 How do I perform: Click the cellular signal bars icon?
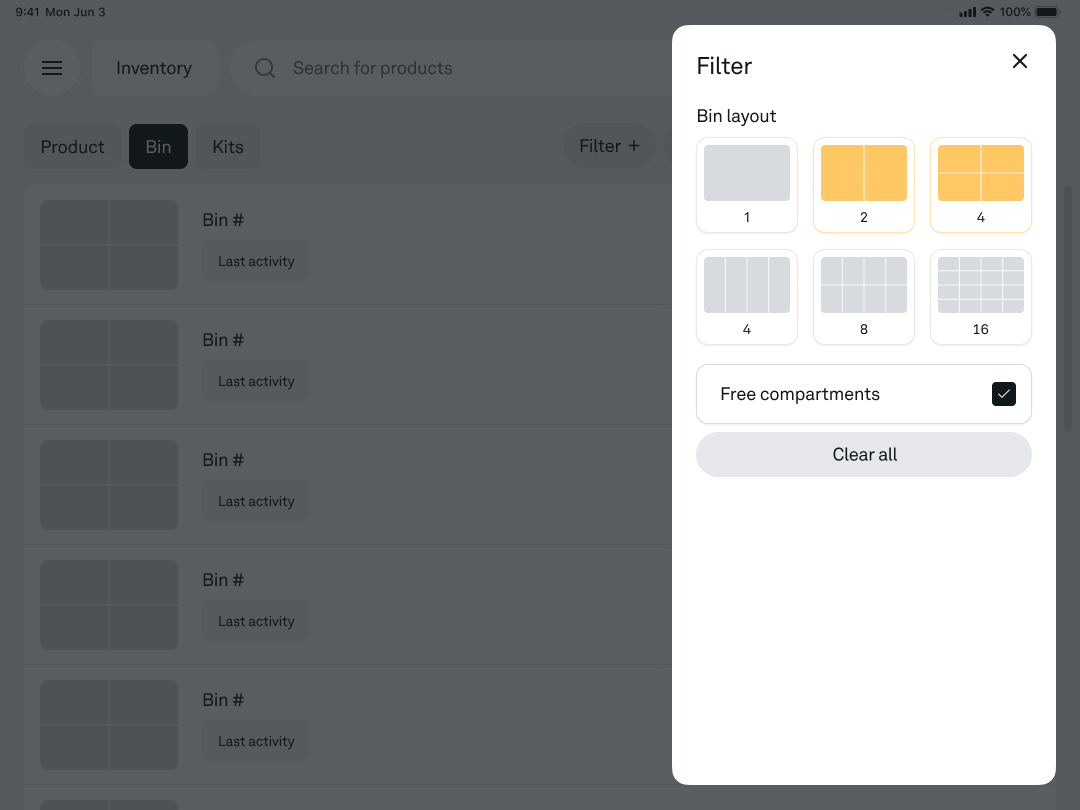pyautogui.click(x=968, y=12)
